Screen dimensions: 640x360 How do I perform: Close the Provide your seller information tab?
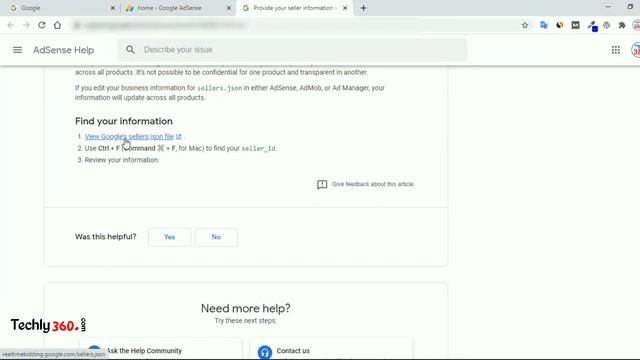point(345,8)
